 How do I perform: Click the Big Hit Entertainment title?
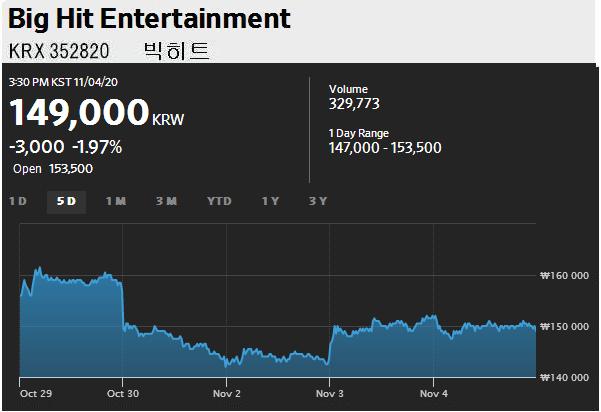click(150, 19)
